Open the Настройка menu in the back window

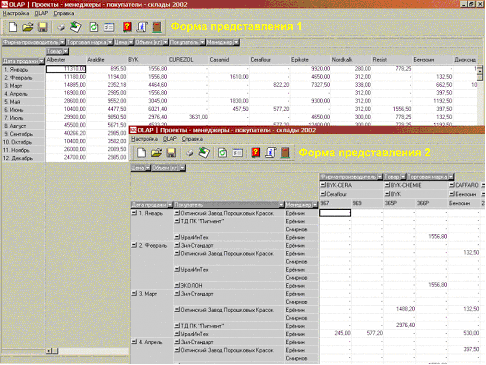(x=16, y=13)
